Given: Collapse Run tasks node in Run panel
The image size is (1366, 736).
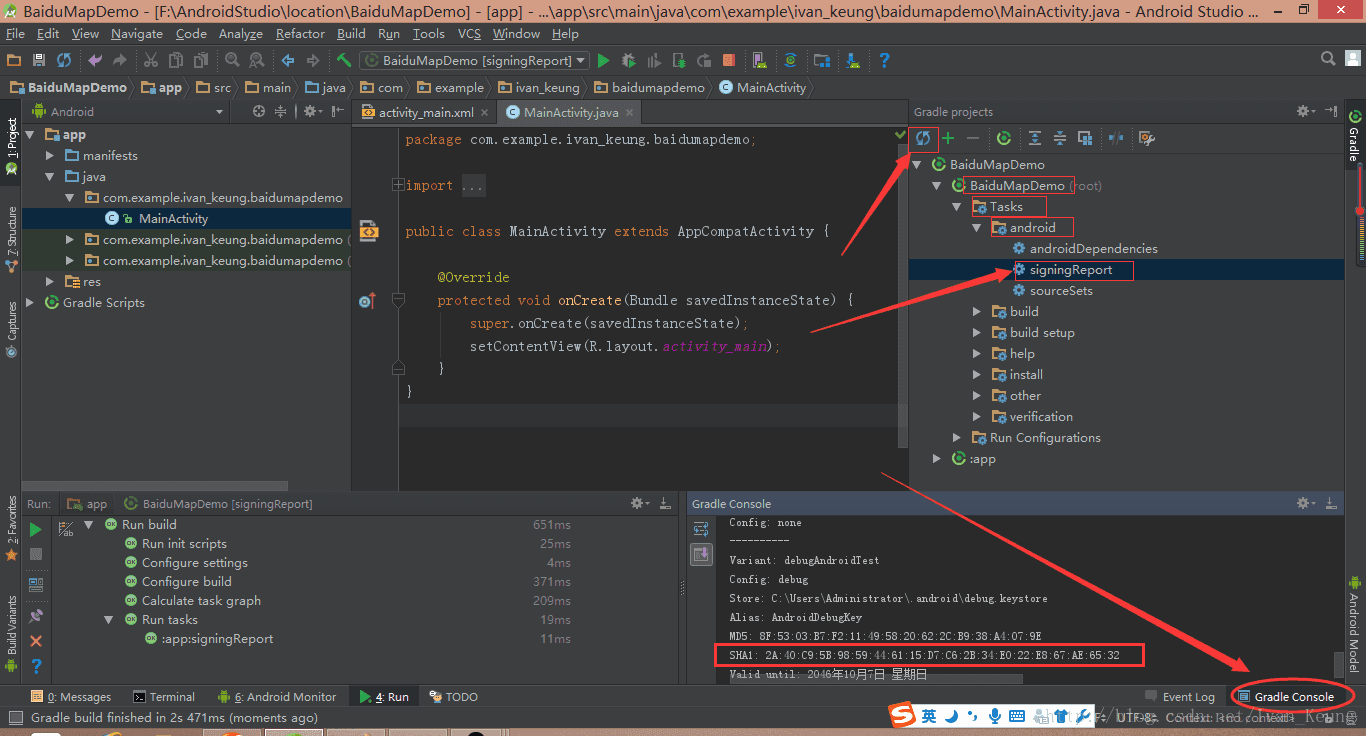Looking at the screenshot, I should click(109, 620).
